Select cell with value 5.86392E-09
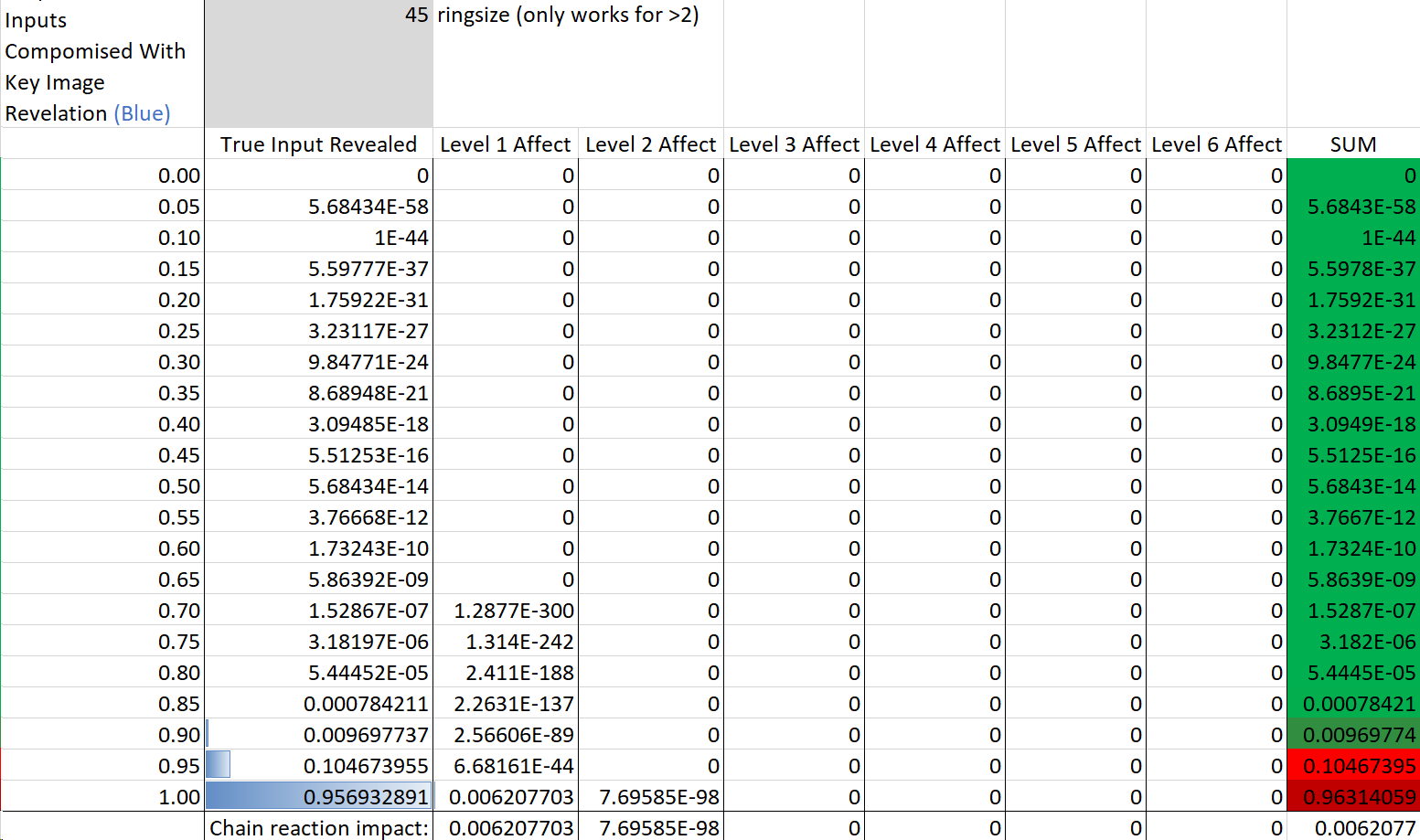The height and width of the screenshot is (840, 1420). click(x=318, y=579)
